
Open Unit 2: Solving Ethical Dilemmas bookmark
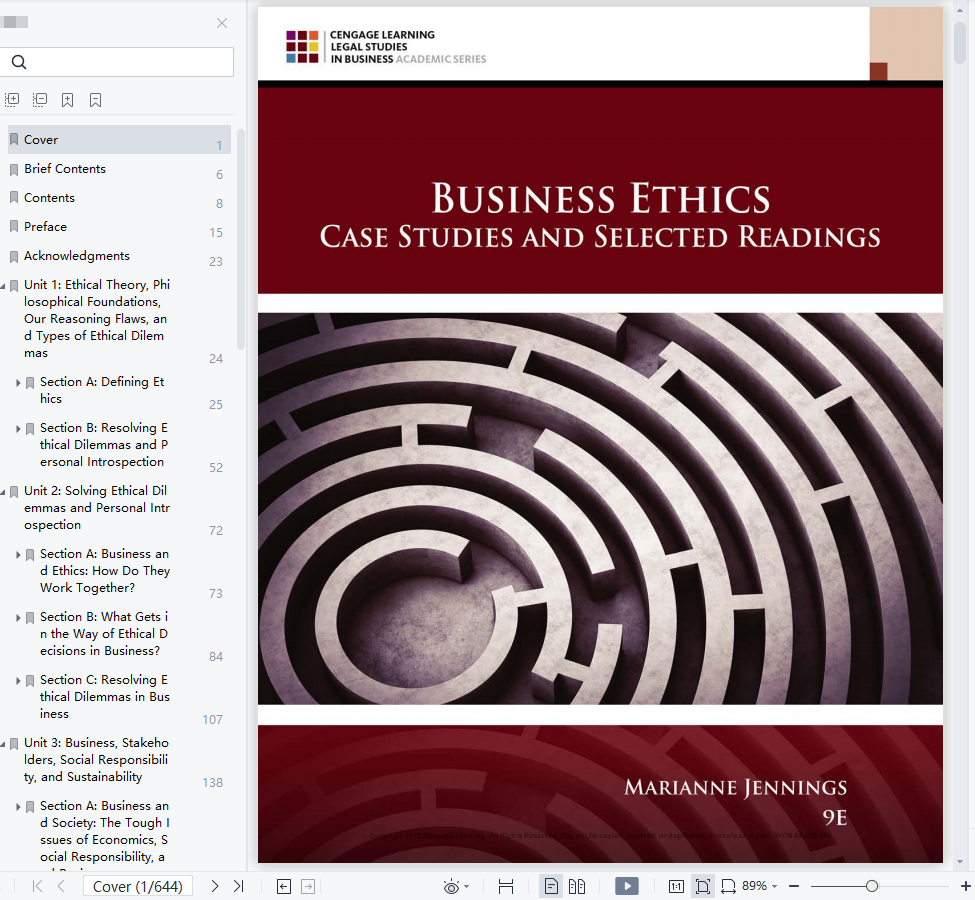(97, 508)
